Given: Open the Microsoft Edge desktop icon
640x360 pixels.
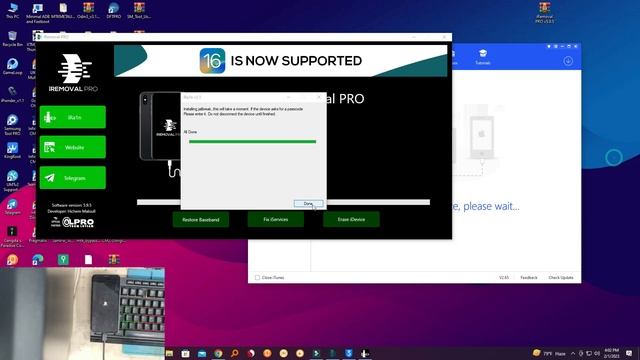Looking at the screenshot, I should 38,260.
